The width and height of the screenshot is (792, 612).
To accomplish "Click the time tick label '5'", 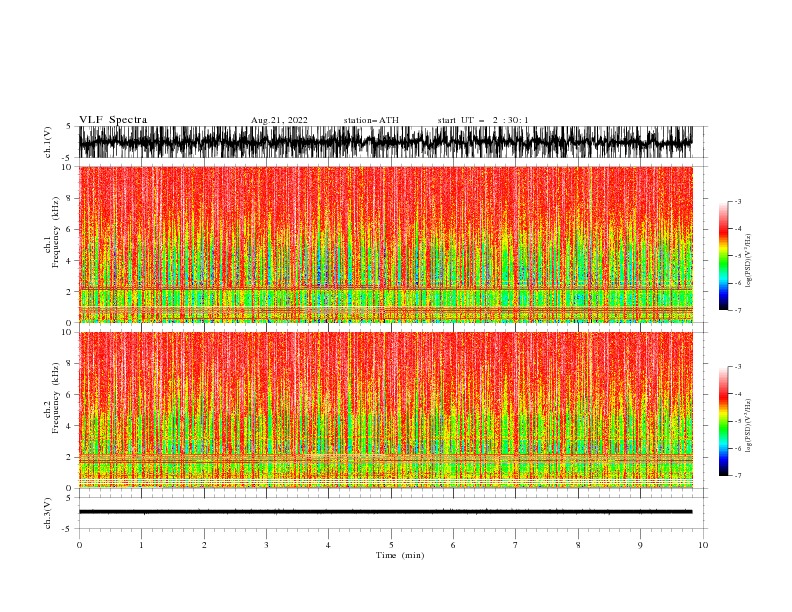I will pos(391,545).
